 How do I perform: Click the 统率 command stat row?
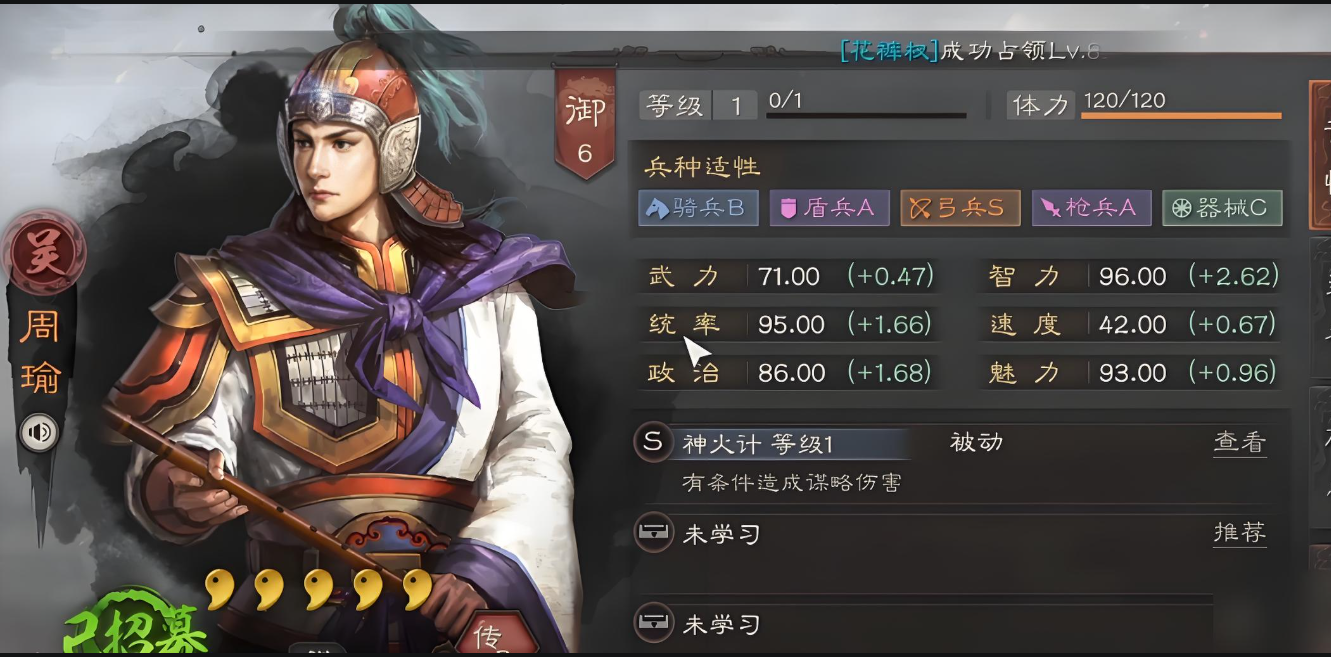(x=790, y=324)
